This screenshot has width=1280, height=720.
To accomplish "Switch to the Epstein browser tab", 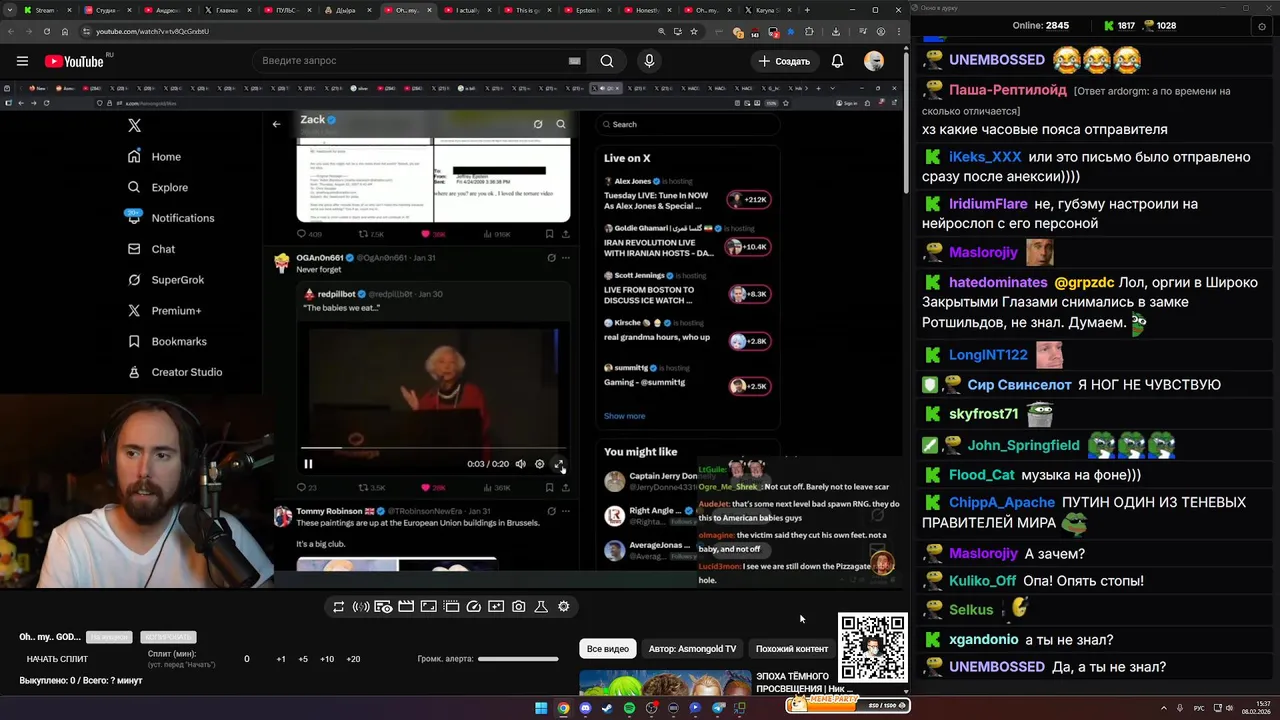I will click(x=589, y=10).
